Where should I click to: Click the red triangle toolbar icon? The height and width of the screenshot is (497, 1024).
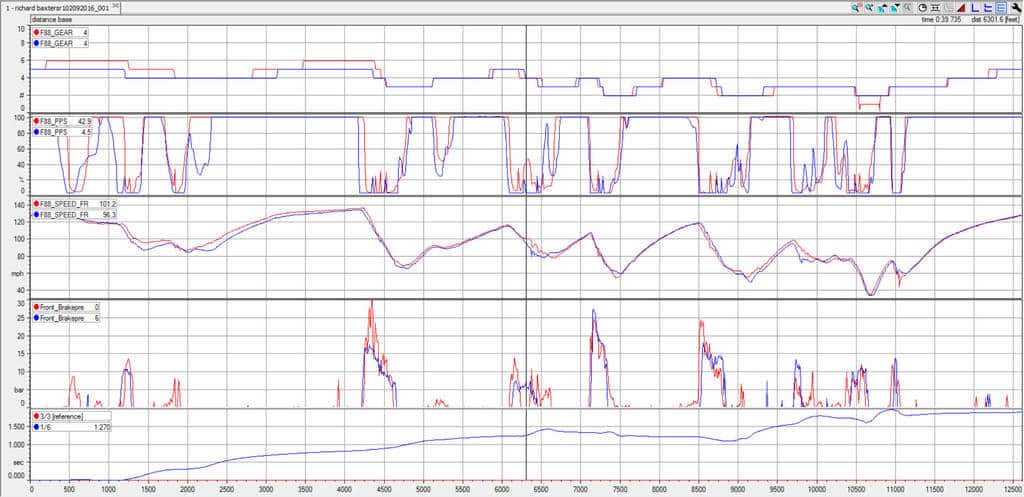pos(962,8)
